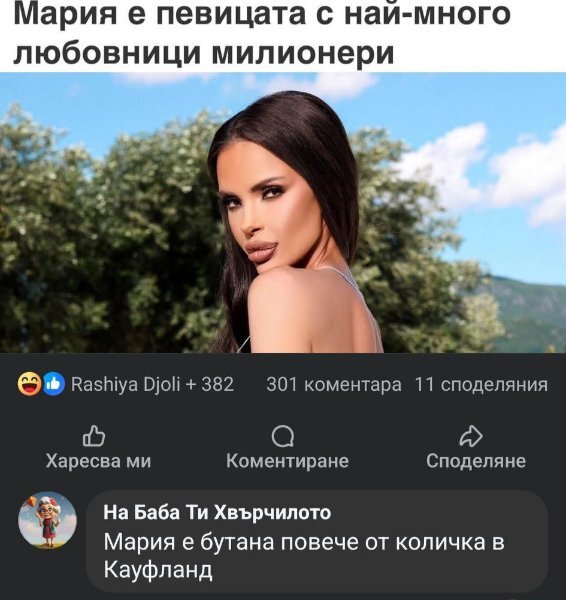
Task: Open the На Баба Ти Хвърчилото profile name
Action: (x=217, y=512)
